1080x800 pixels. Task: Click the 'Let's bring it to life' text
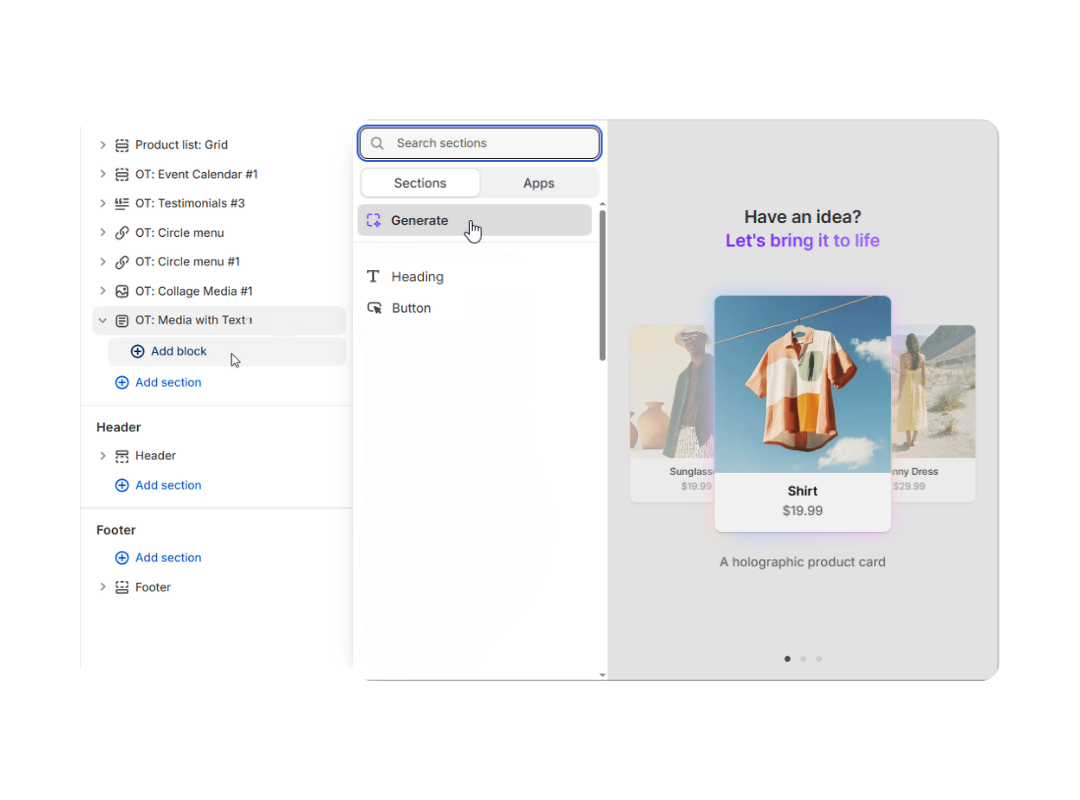coord(802,240)
